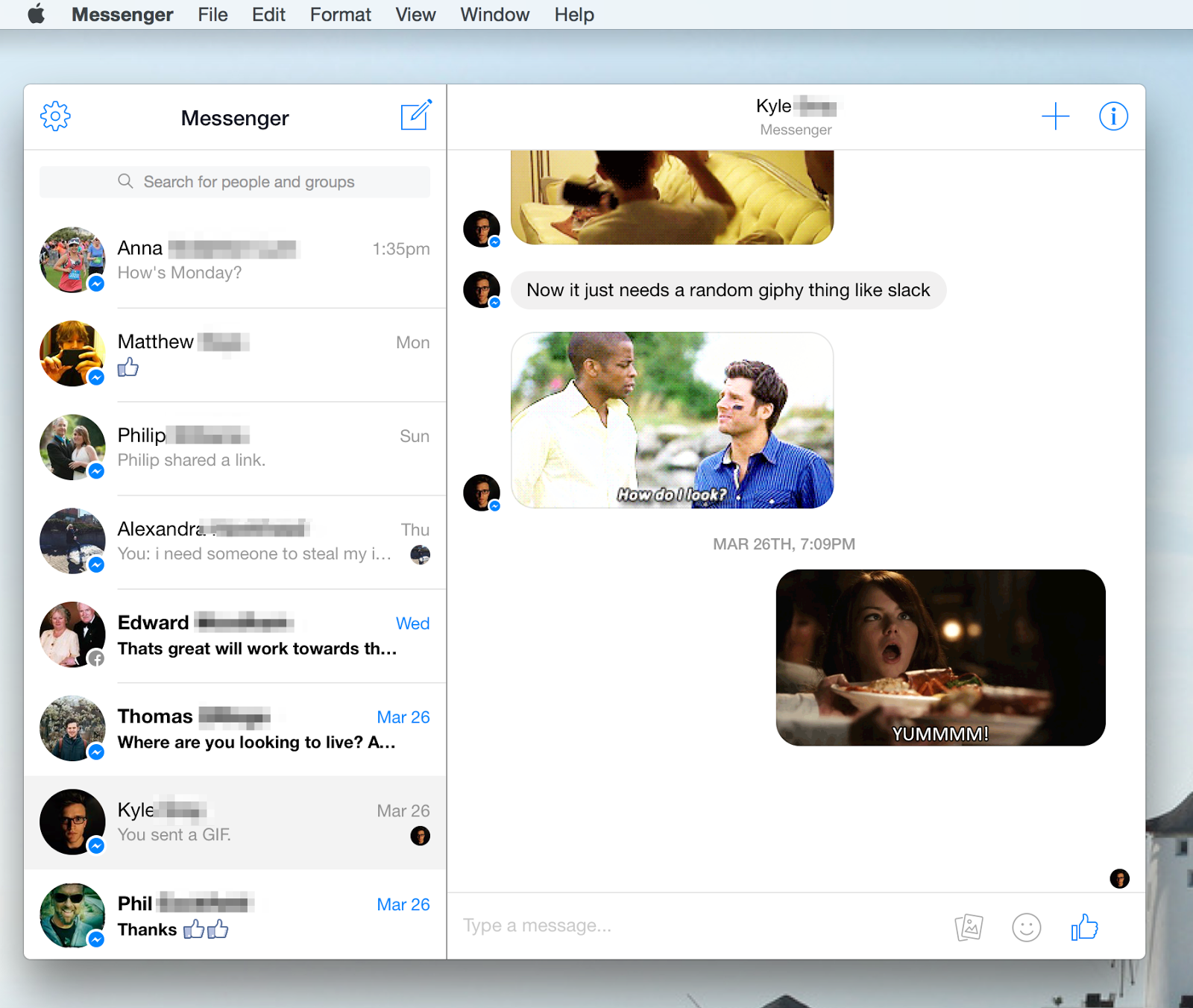Click Phil's avatar with sunglasses
The height and width of the screenshot is (1008, 1193).
click(x=72, y=916)
